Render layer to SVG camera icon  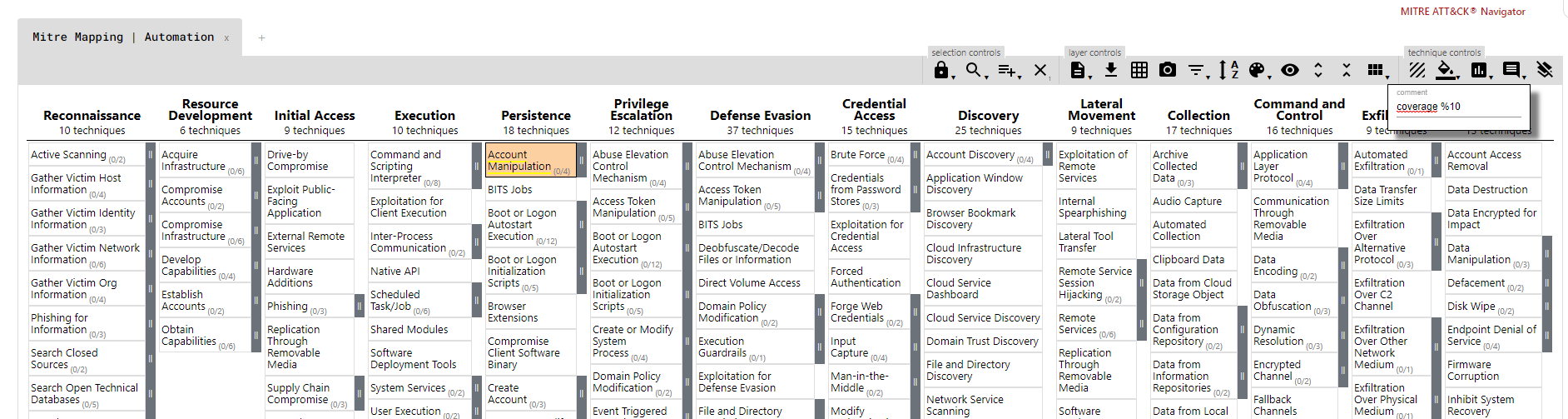tap(1168, 70)
